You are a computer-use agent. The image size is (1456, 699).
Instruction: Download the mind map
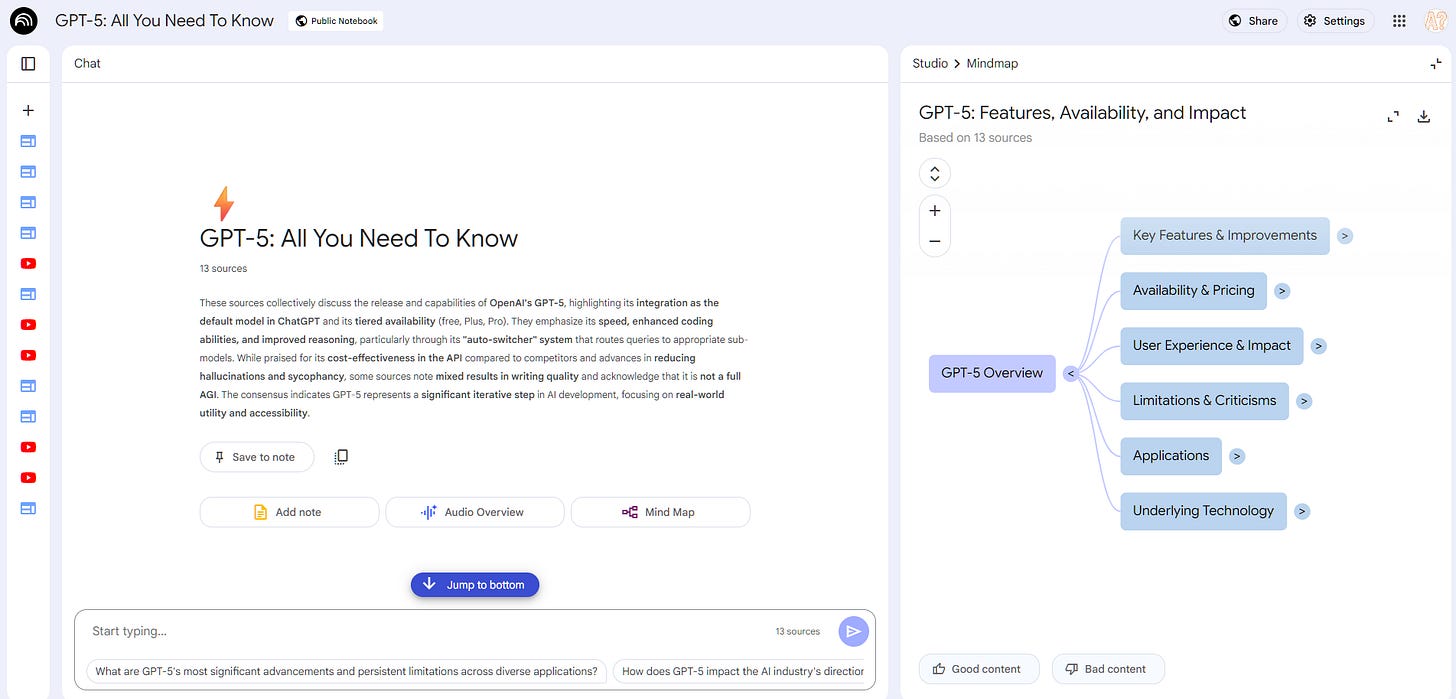(x=1424, y=117)
